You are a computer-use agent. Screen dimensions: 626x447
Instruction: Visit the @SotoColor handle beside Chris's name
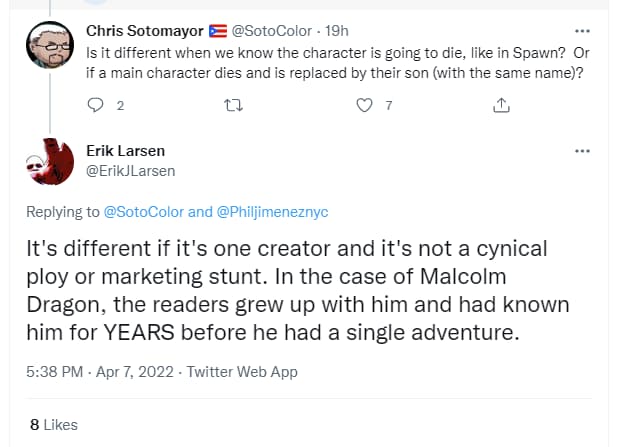click(x=271, y=31)
